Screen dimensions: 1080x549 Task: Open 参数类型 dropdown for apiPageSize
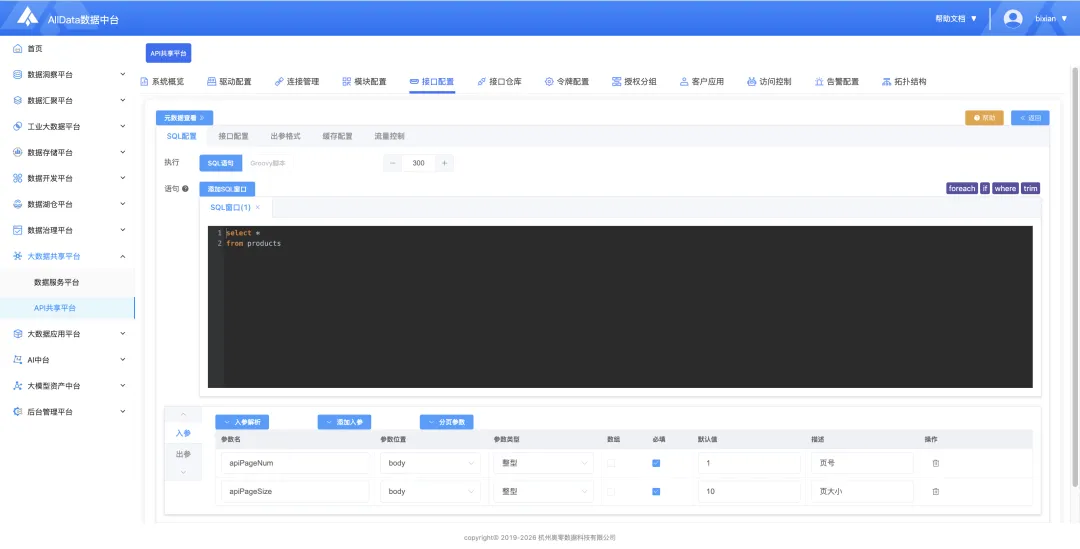tap(543, 491)
